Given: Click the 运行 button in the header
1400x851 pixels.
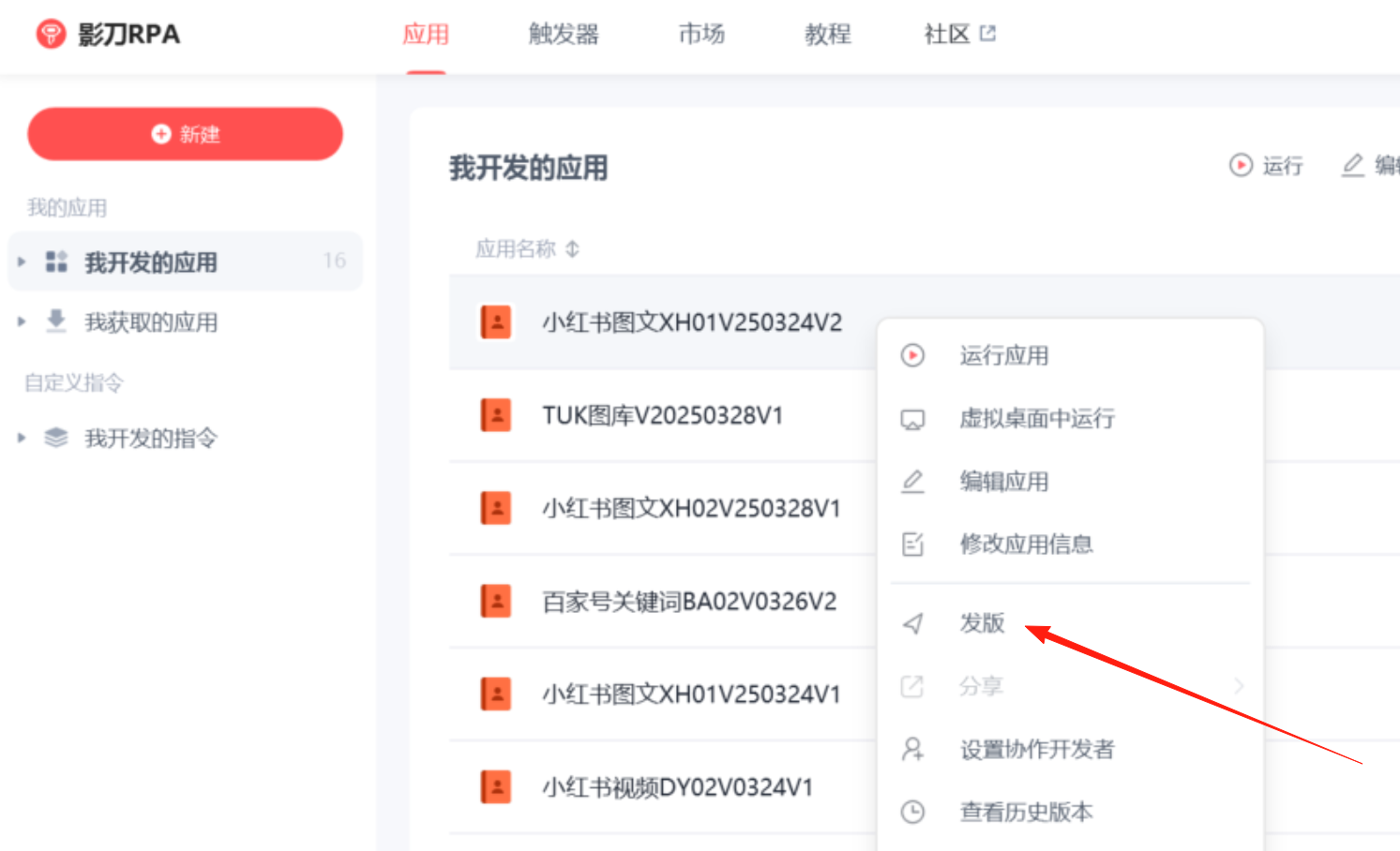Looking at the screenshot, I should point(1266,166).
